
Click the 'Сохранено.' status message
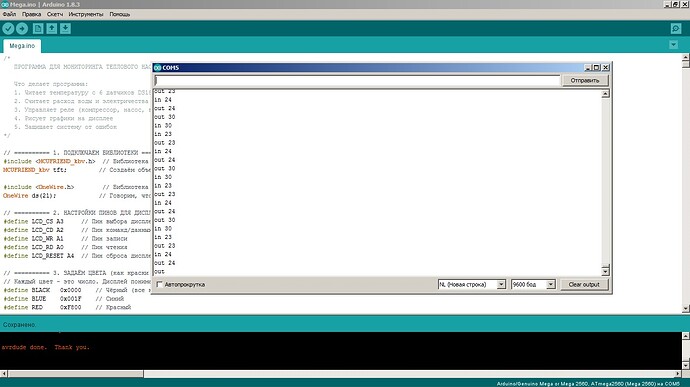point(19,325)
